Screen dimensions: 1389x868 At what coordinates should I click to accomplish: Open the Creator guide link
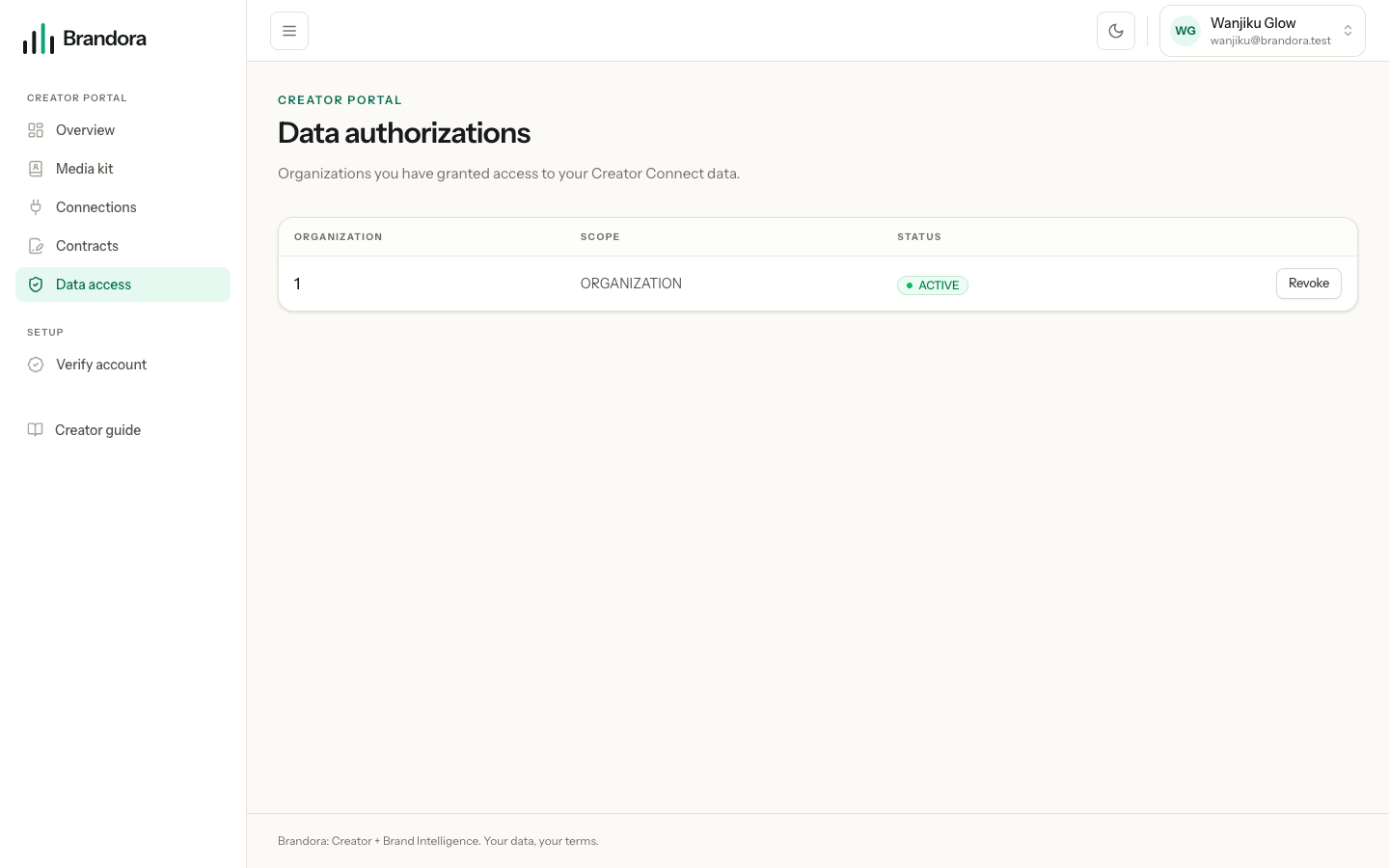pyautogui.click(x=123, y=430)
